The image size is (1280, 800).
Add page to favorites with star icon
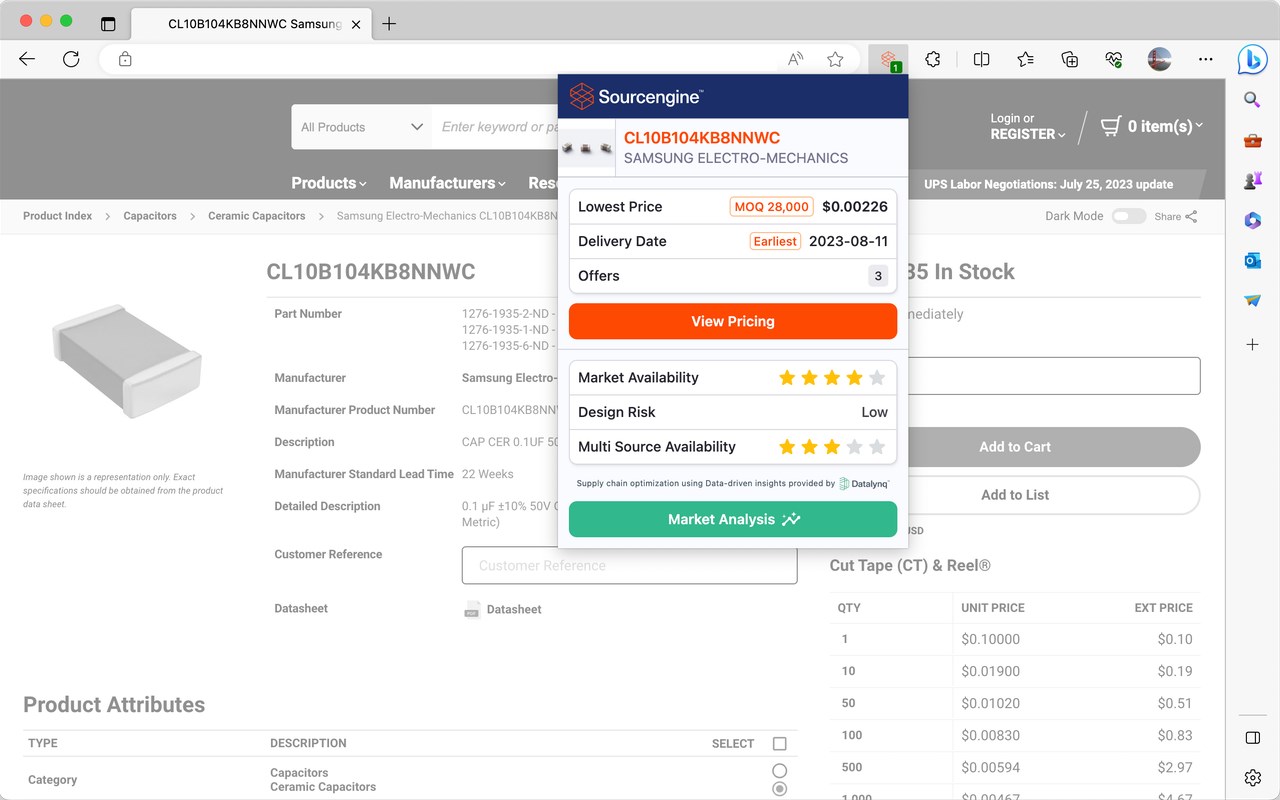835,60
